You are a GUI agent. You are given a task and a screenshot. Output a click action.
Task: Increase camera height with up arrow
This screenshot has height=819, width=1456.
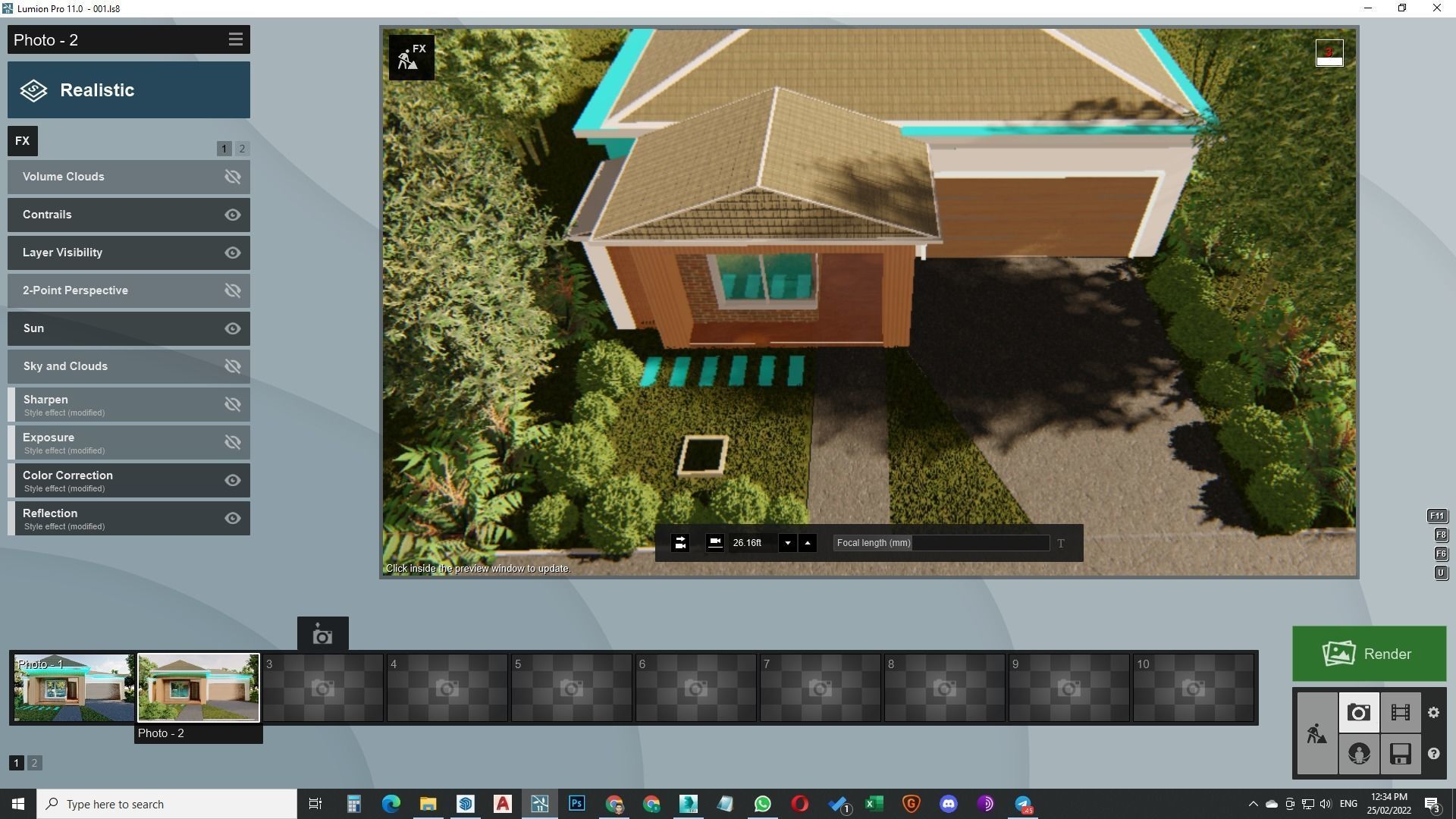point(808,543)
